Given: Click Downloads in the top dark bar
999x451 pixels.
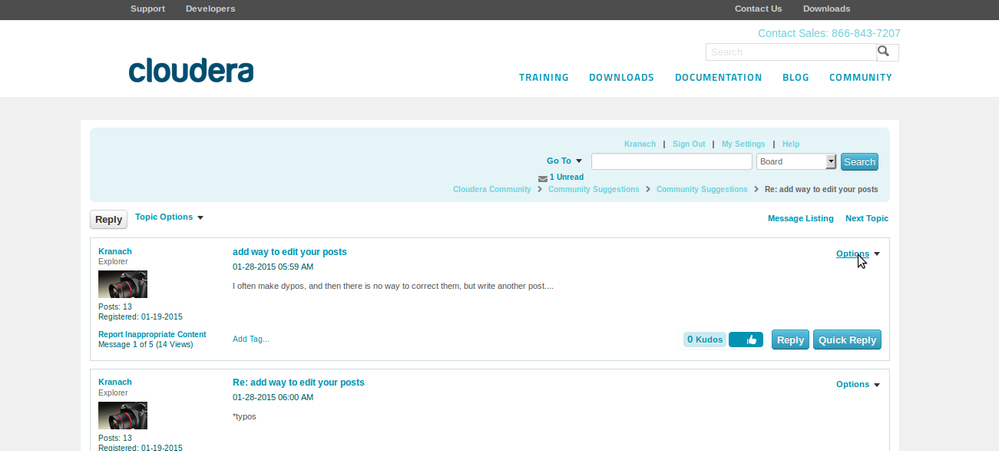Looking at the screenshot, I should pos(826,9).
